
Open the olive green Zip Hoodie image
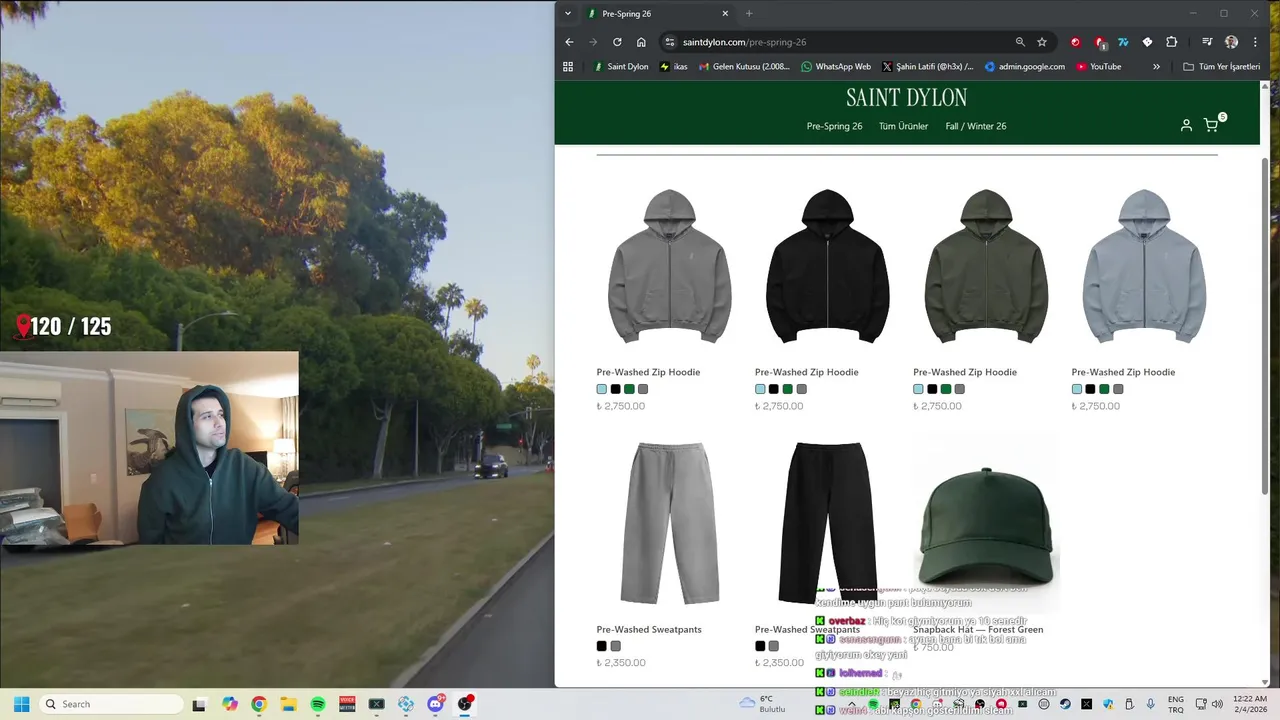(x=986, y=267)
